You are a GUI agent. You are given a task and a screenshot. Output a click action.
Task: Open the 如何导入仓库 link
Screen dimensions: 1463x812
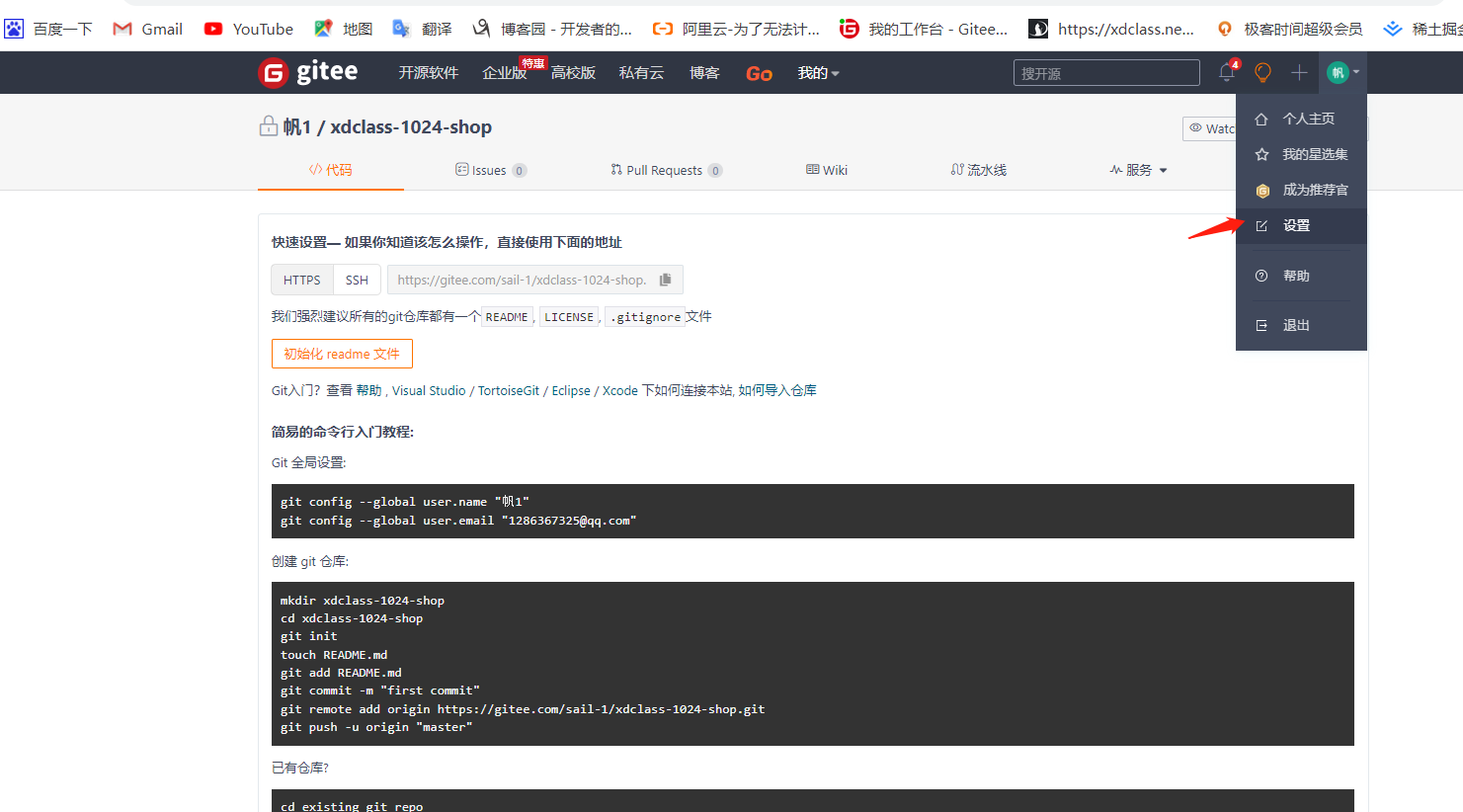click(777, 390)
